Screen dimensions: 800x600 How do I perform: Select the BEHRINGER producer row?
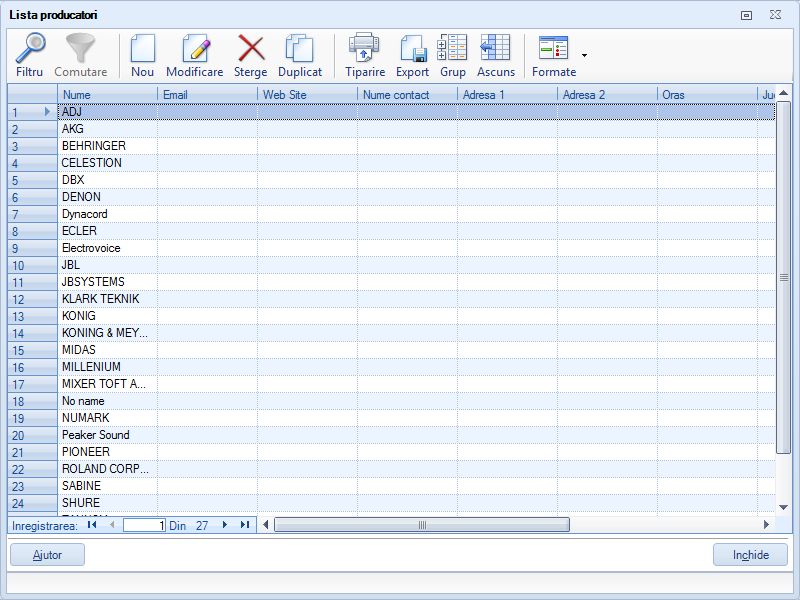[100, 146]
